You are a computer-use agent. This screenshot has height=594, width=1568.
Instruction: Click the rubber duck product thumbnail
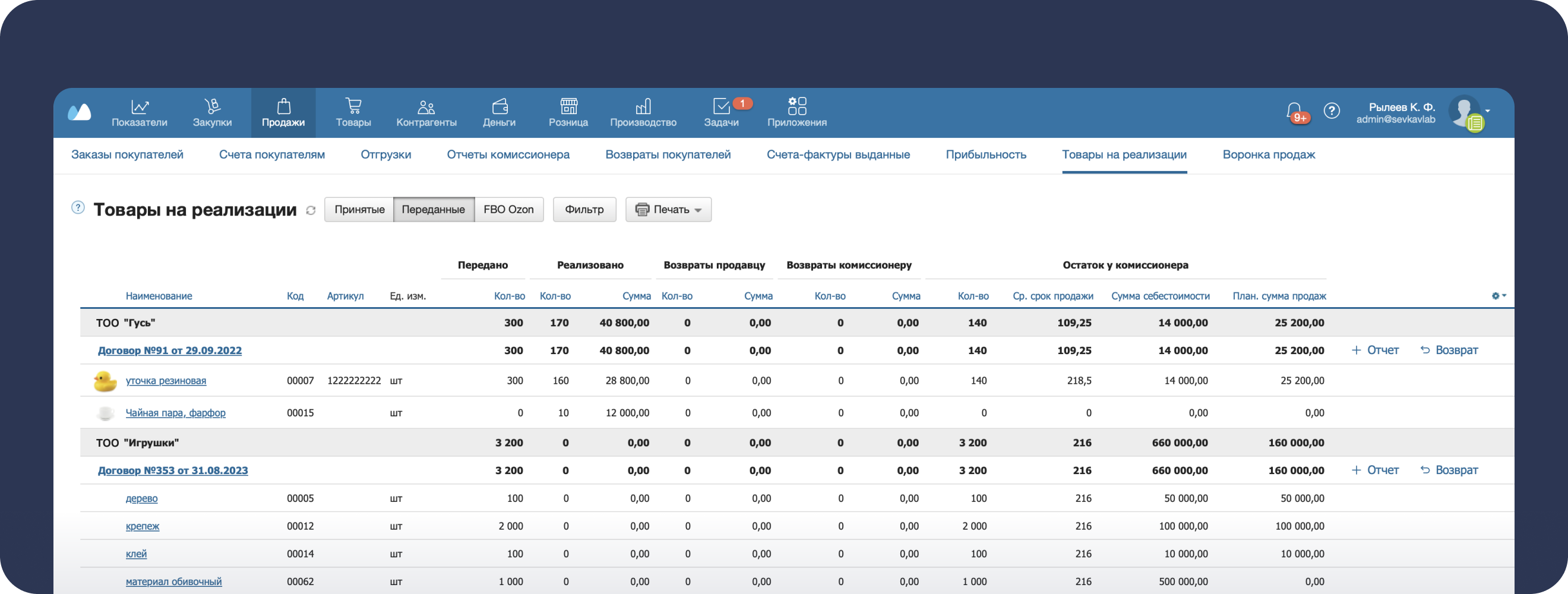coord(105,381)
